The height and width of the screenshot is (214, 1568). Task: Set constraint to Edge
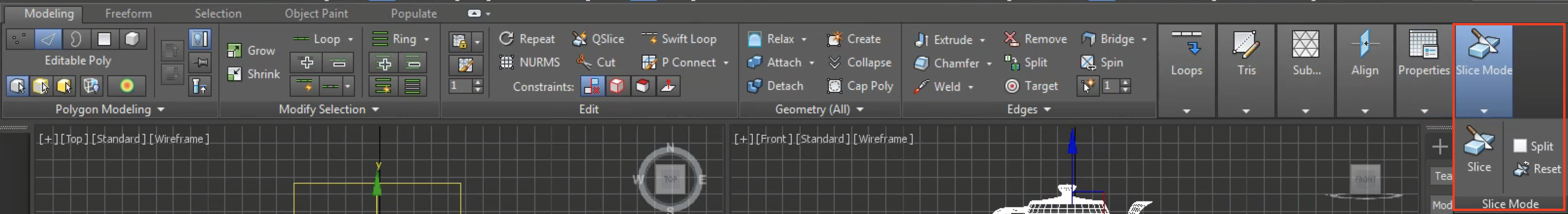tap(617, 86)
